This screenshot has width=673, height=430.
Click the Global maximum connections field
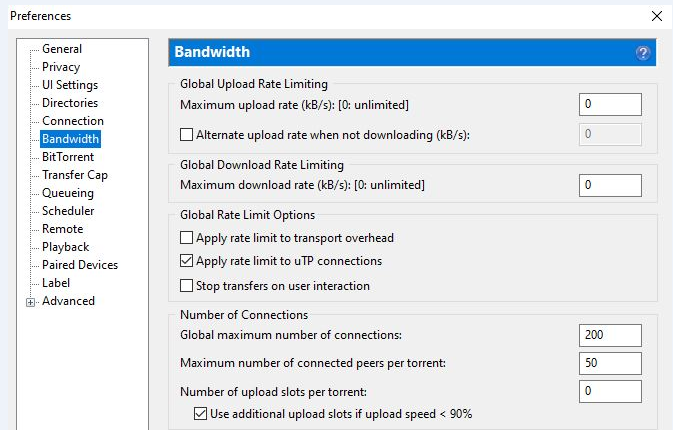[610, 335]
